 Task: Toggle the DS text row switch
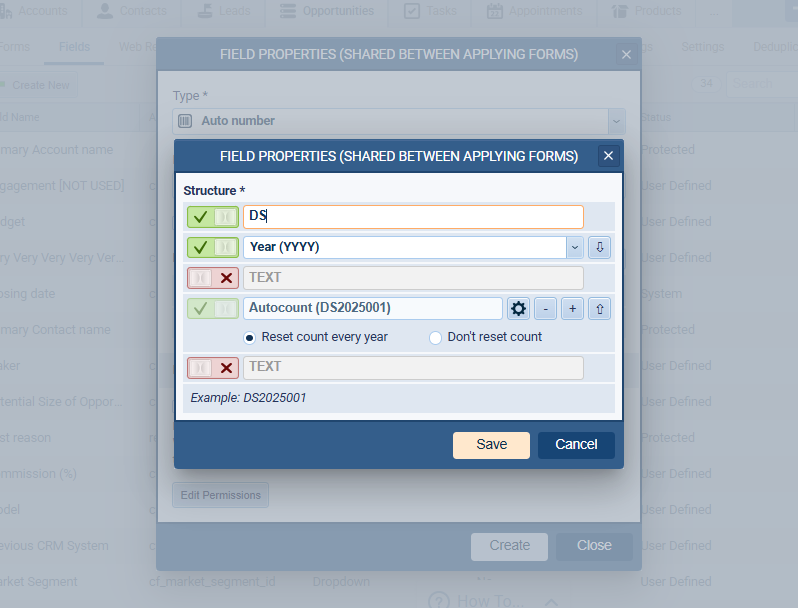click(213, 216)
